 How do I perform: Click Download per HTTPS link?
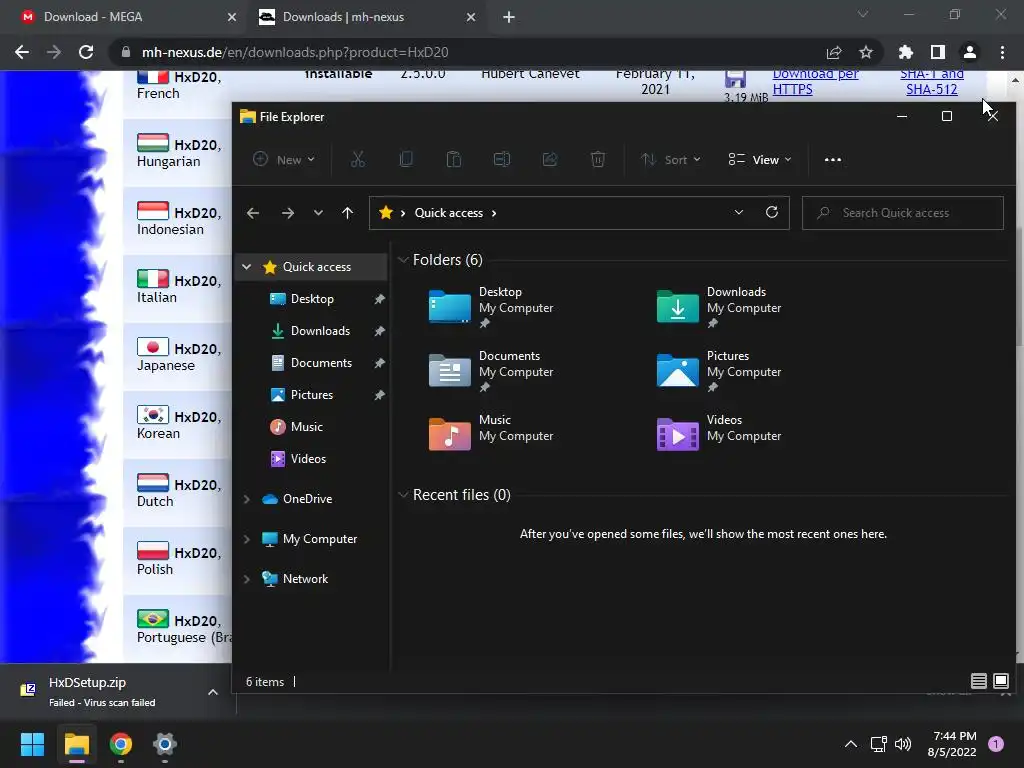point(815,82)
